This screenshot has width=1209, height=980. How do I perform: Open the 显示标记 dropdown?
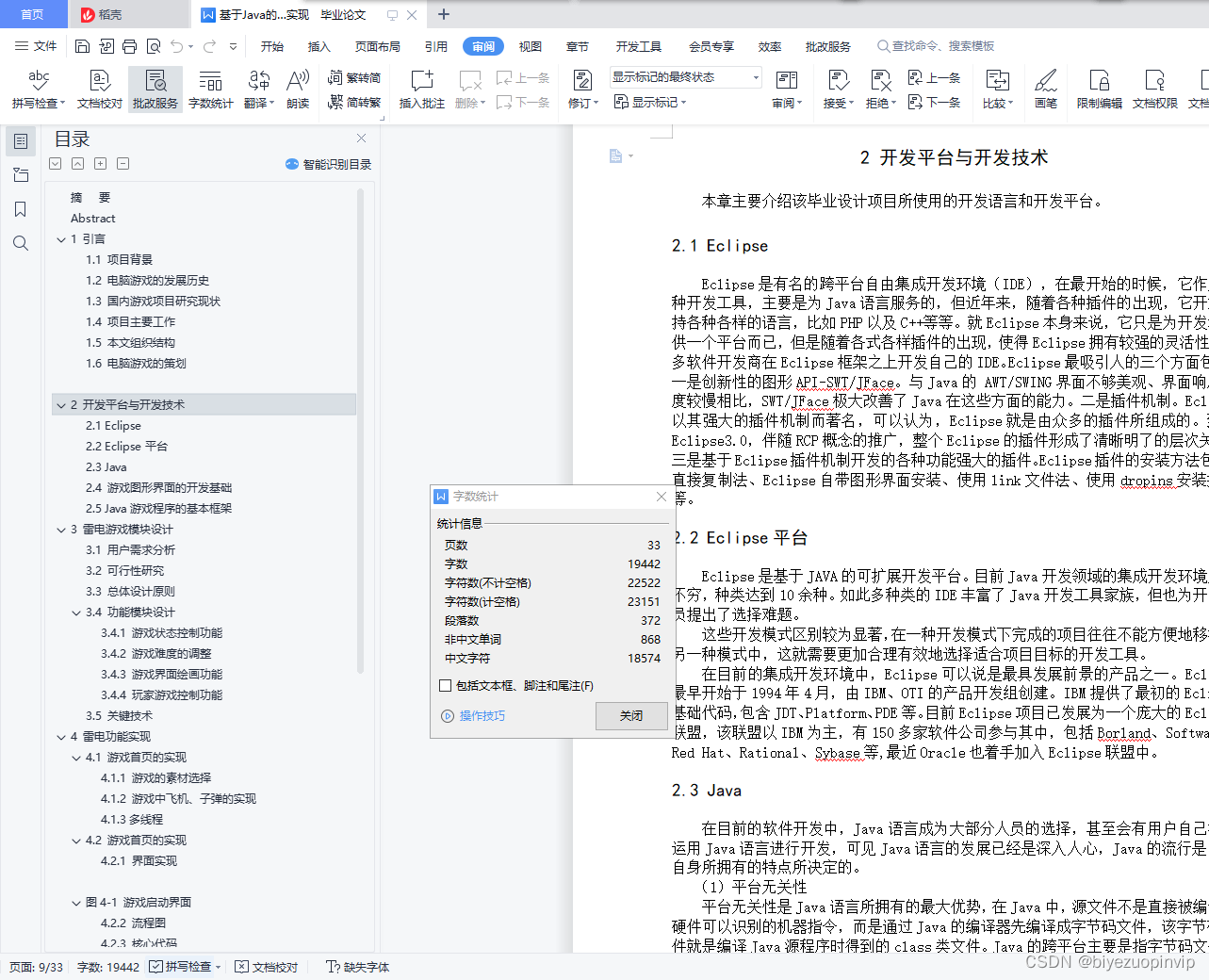tap(650, 102)
